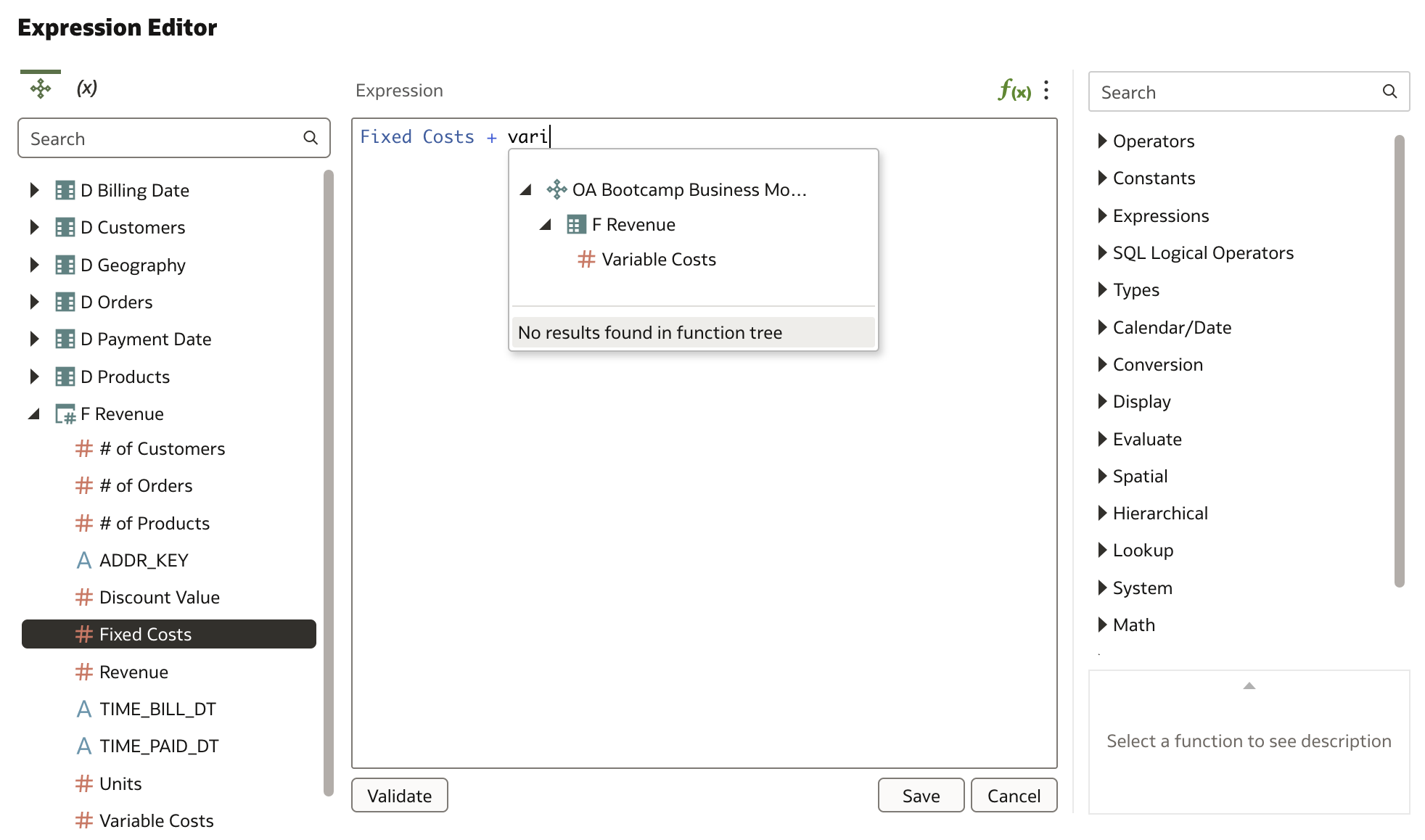Click the function list scrollbar
The height and width of the screenshot is (840, 1425).
pyautogui.click(x=1400, y=361)
